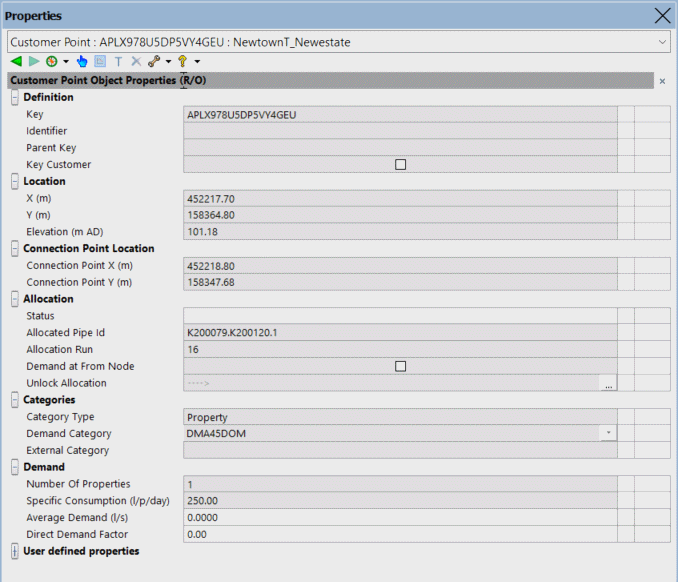Collapse the Allocation section
678x582 pixels.
15,299
